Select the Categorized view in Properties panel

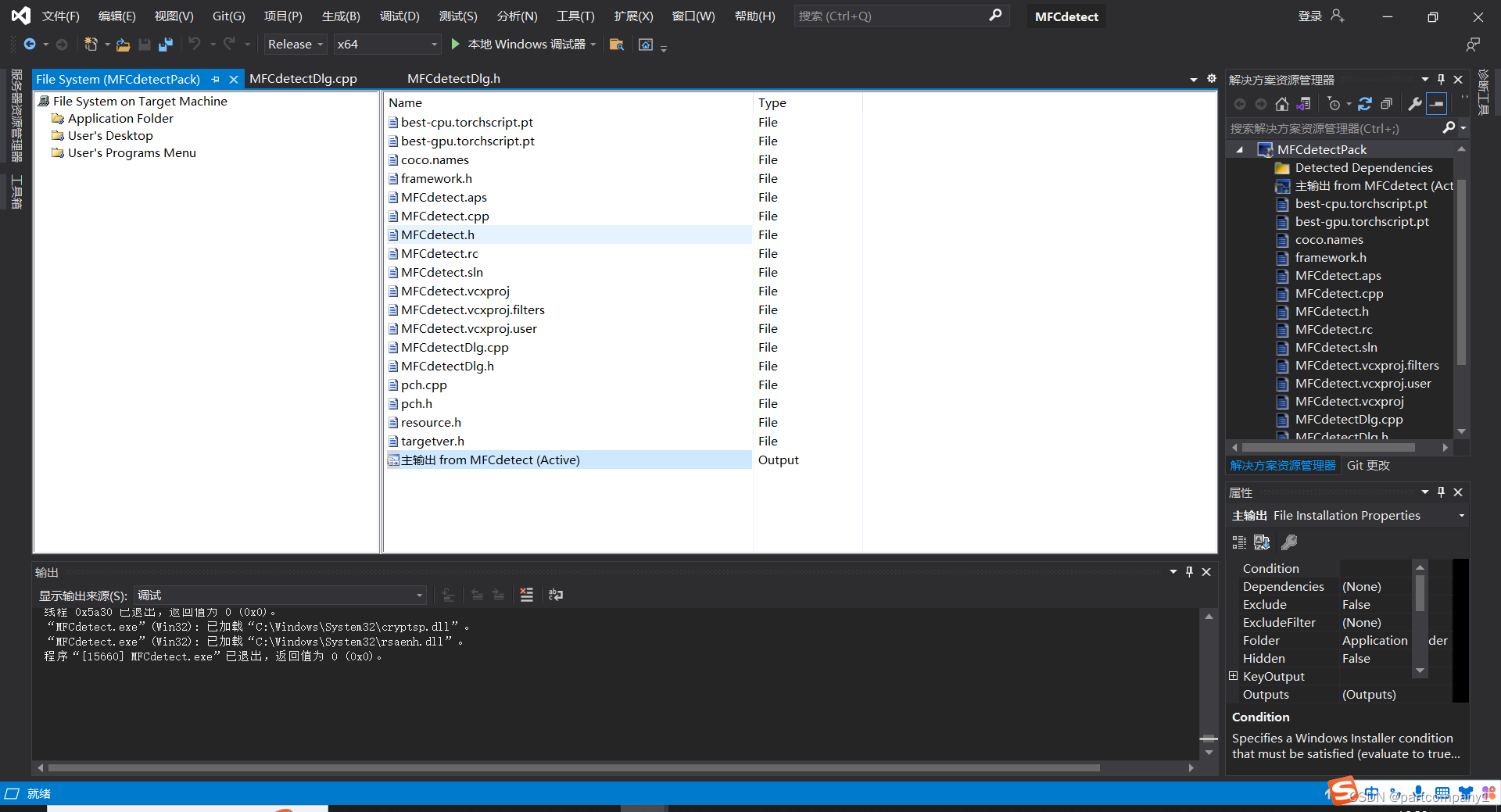click(x=1238, y=542)
